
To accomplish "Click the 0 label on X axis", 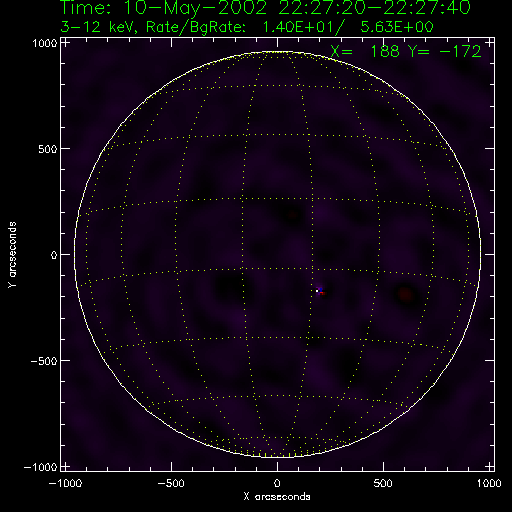I will click(277, 483).
